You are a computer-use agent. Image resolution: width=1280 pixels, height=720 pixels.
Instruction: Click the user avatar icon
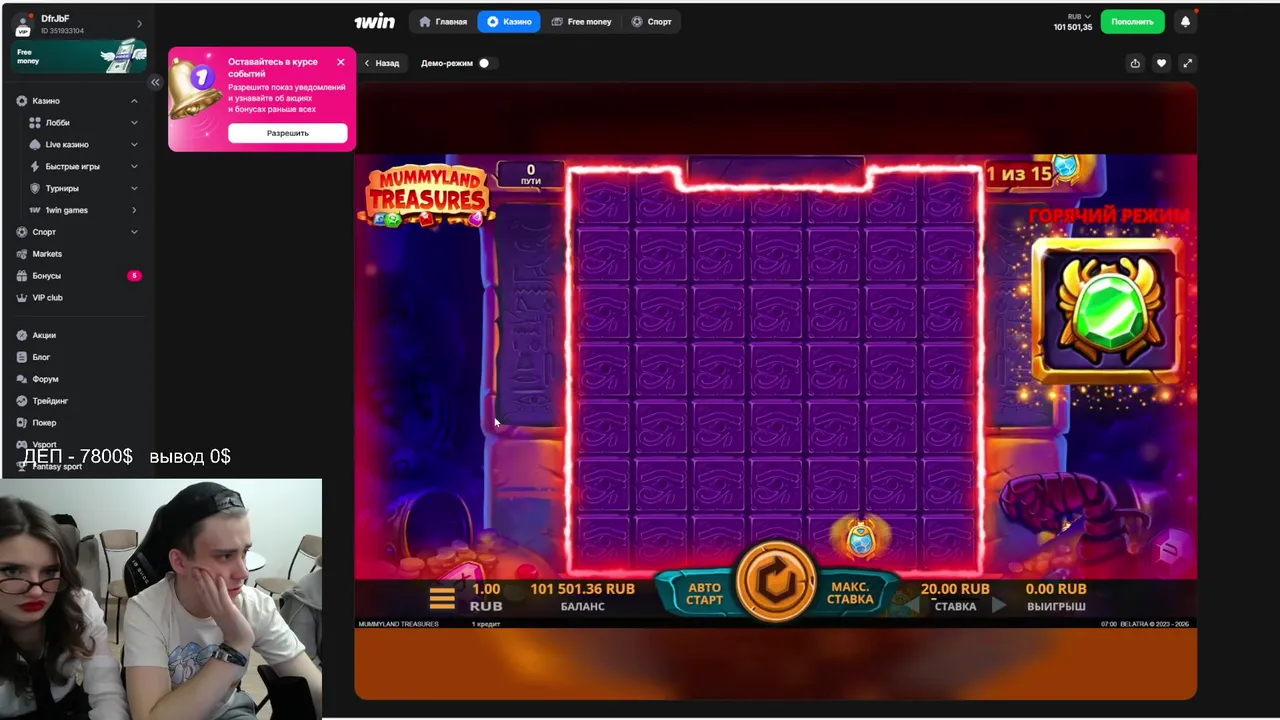[x=23, y=24]
